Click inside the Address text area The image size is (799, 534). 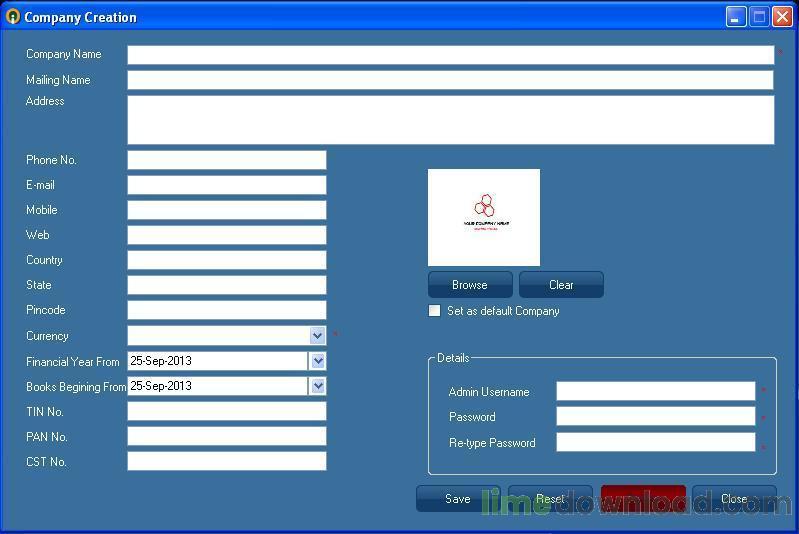[x=451, y=120]
